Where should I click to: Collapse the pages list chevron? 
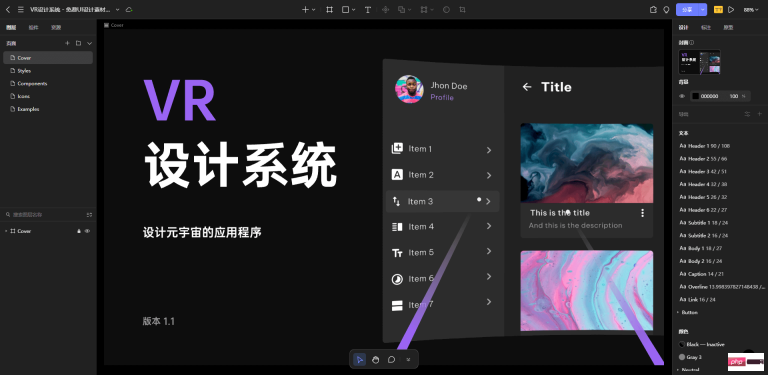coord(89,43)
